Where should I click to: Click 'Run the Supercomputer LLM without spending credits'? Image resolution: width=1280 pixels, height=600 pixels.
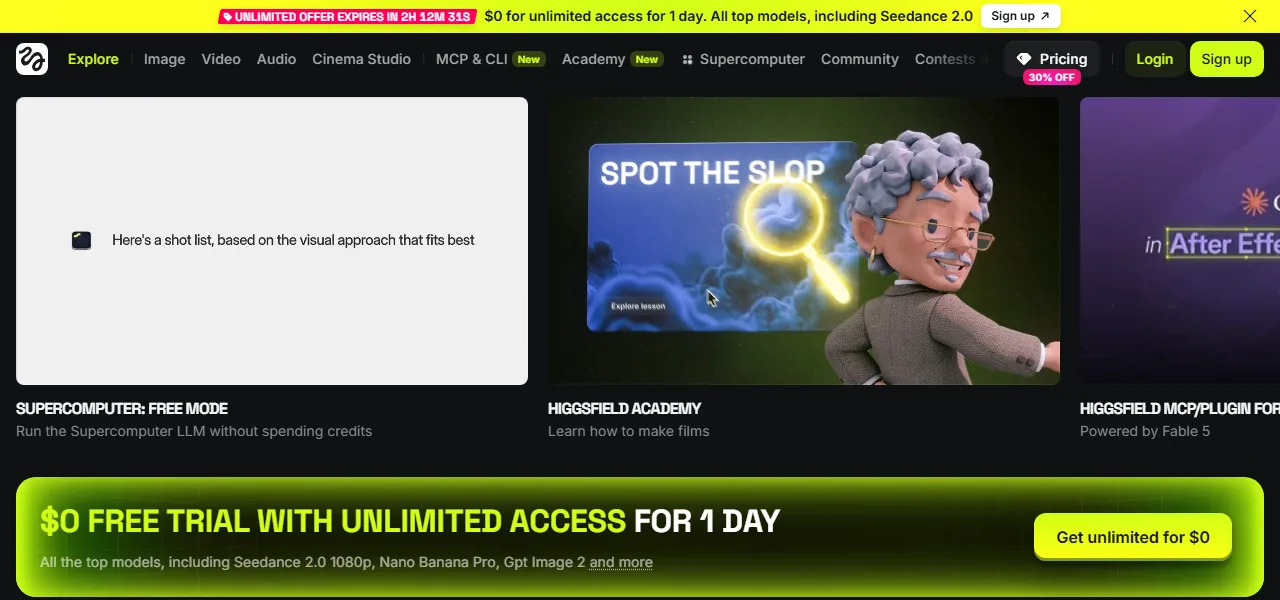194,431
